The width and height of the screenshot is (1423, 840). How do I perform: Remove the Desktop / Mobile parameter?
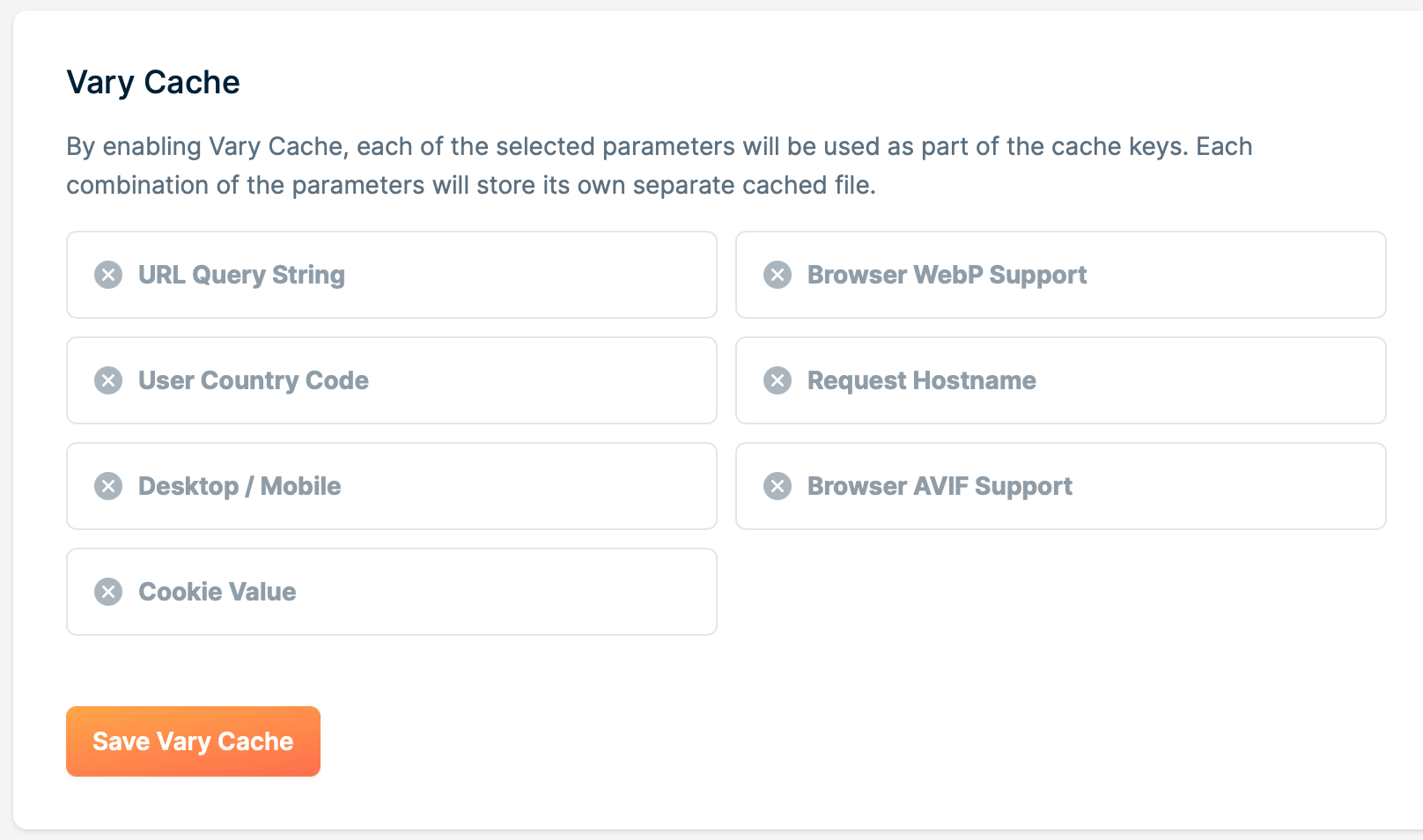pos(109,486)
